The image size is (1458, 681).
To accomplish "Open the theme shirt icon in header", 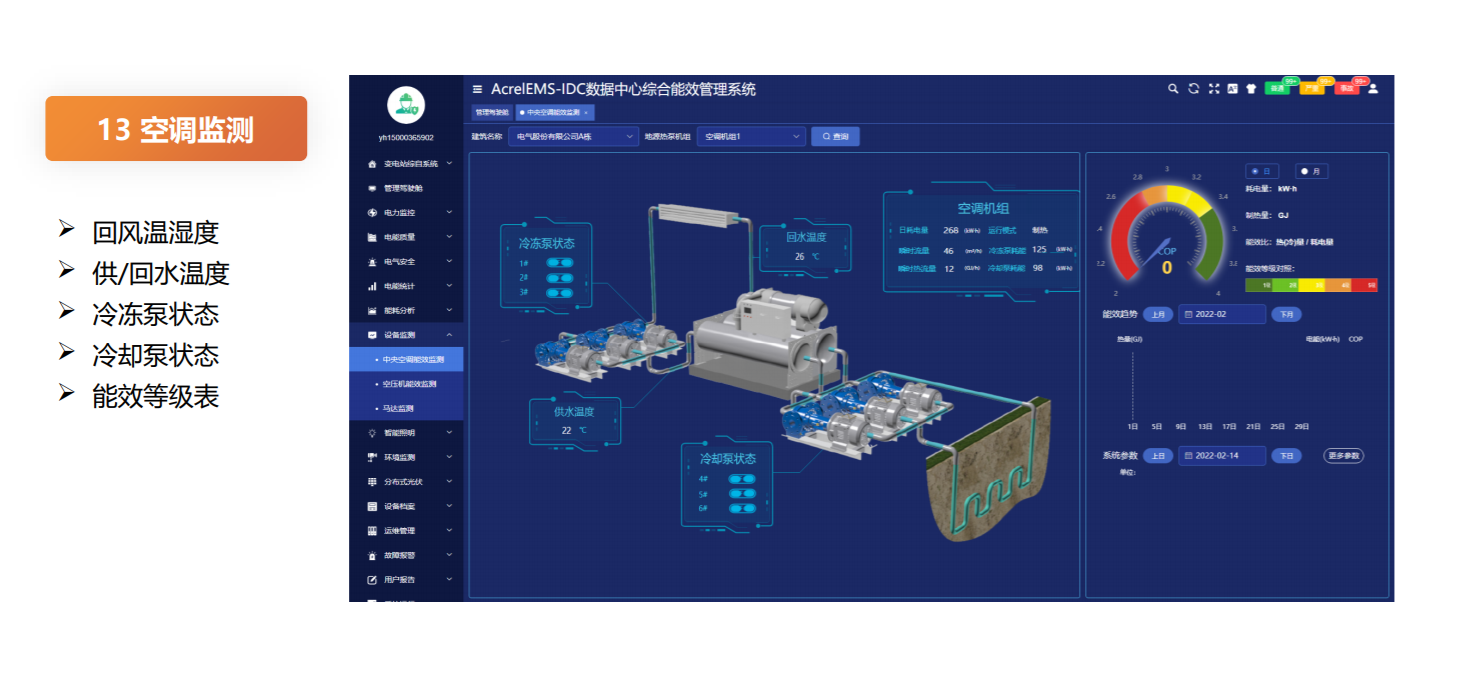I will (x=1251, y=88).
